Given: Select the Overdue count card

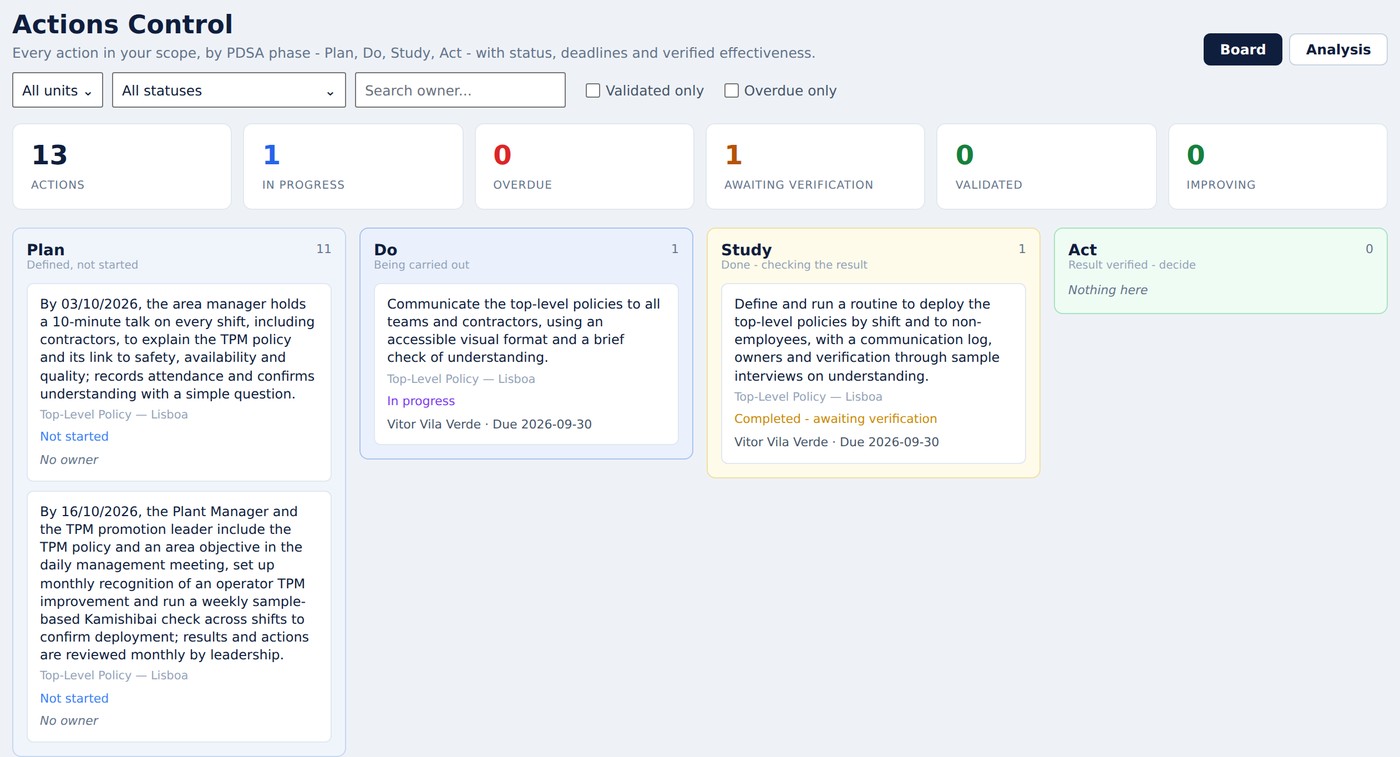Looking at the screenshot, I should coord(584,167).
